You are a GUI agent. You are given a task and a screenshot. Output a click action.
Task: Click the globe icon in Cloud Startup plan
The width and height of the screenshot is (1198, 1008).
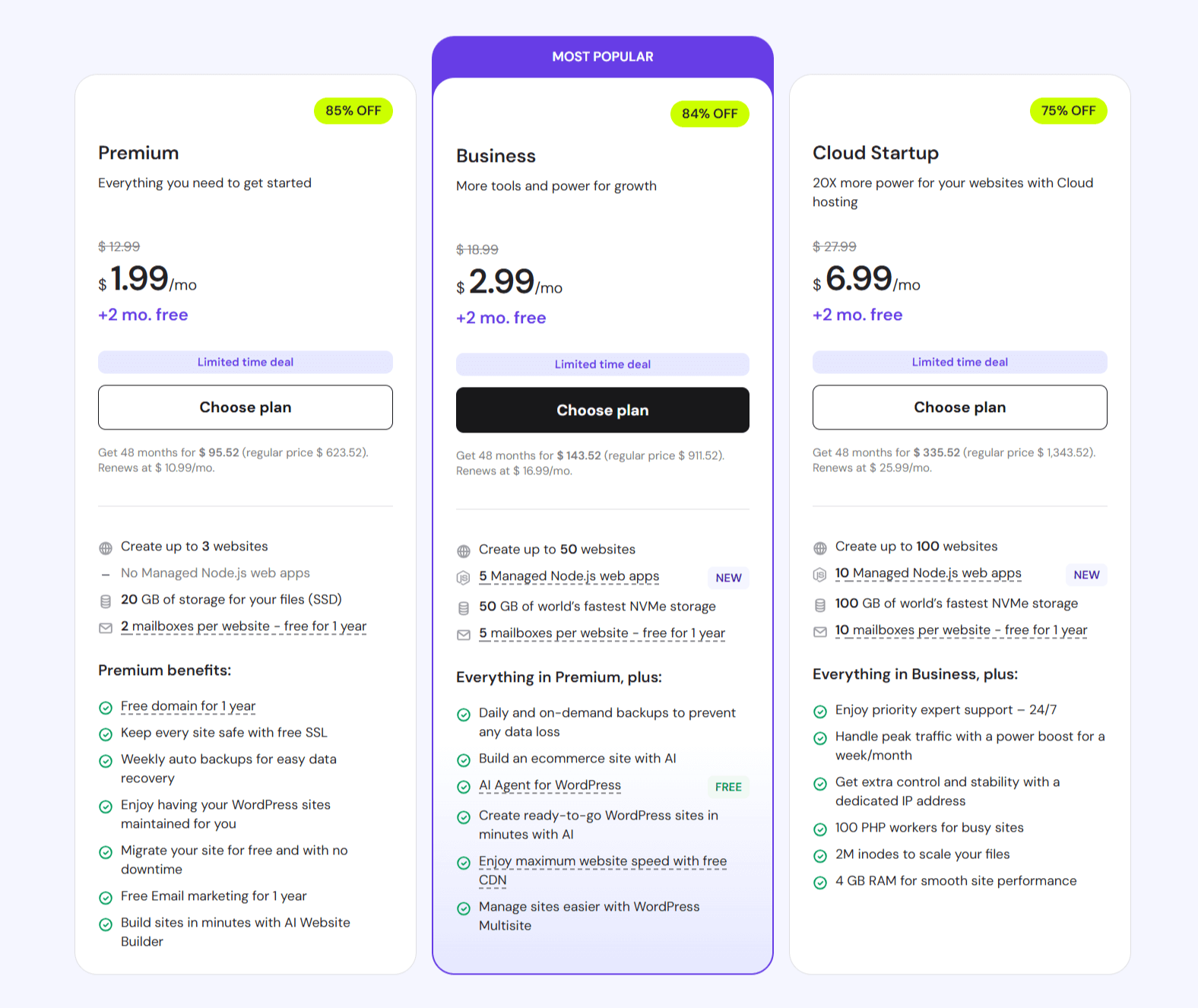pos(820,547)
